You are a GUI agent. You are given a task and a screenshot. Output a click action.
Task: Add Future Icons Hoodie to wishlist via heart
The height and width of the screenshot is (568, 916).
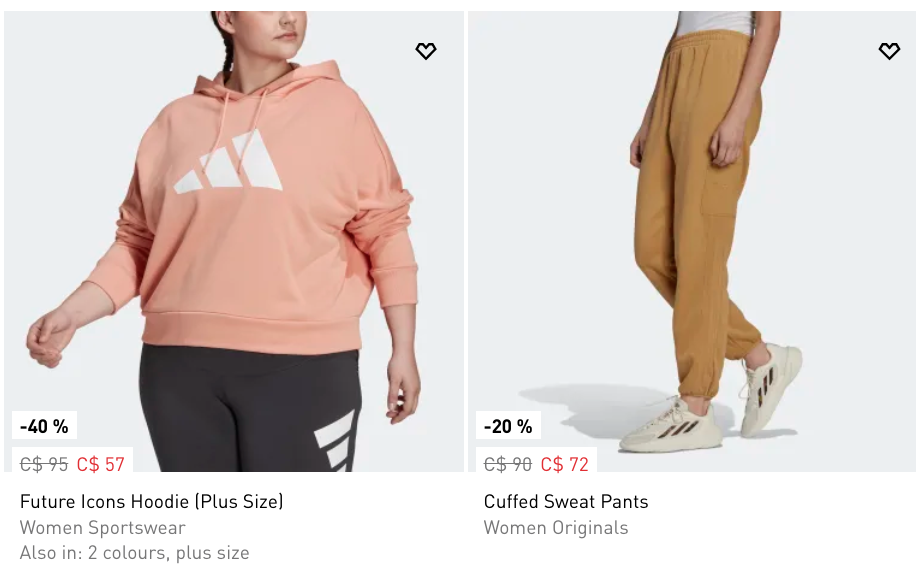[x=426, y=51]
